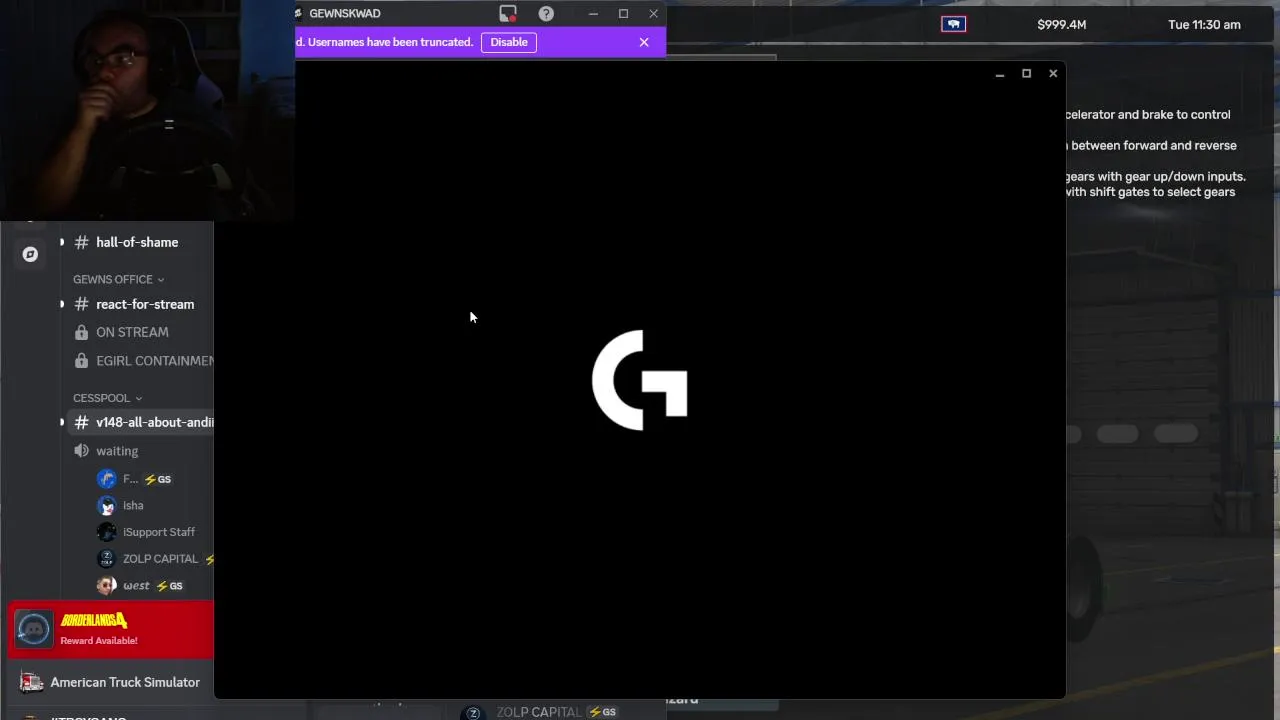This screenshot has height=720, width=1280.
Task: Click the Tue 11:30 am game clock
Action: tap(1204, 25)
